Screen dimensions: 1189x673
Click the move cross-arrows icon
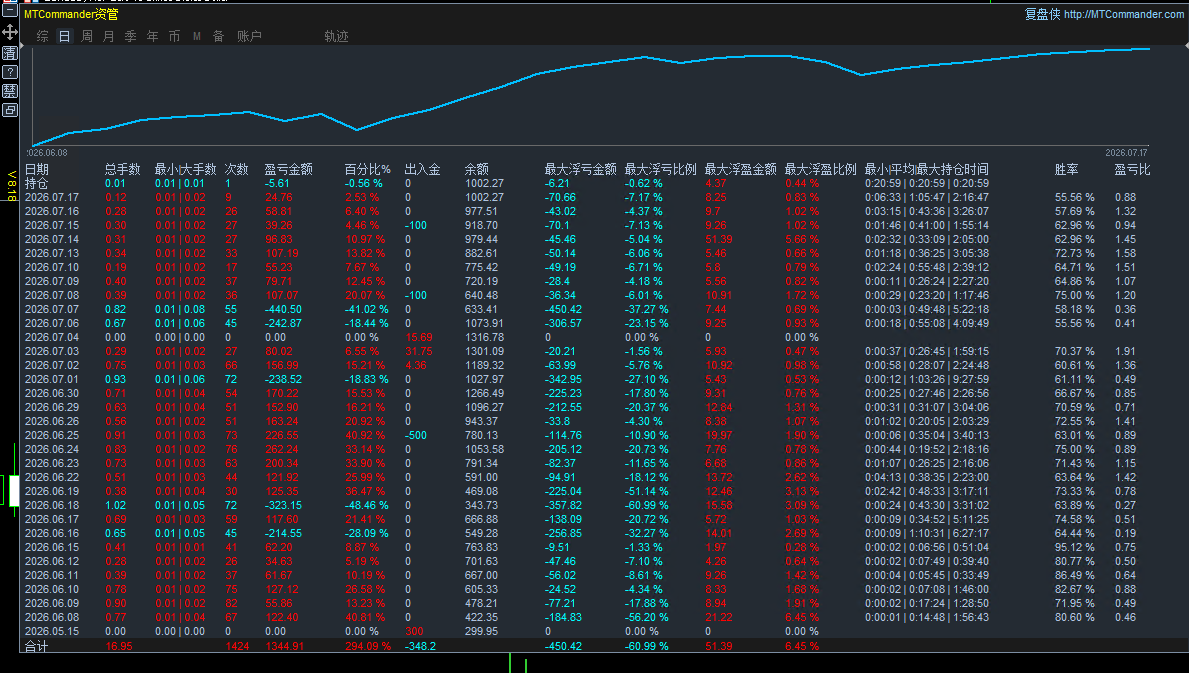click(10, 32)
